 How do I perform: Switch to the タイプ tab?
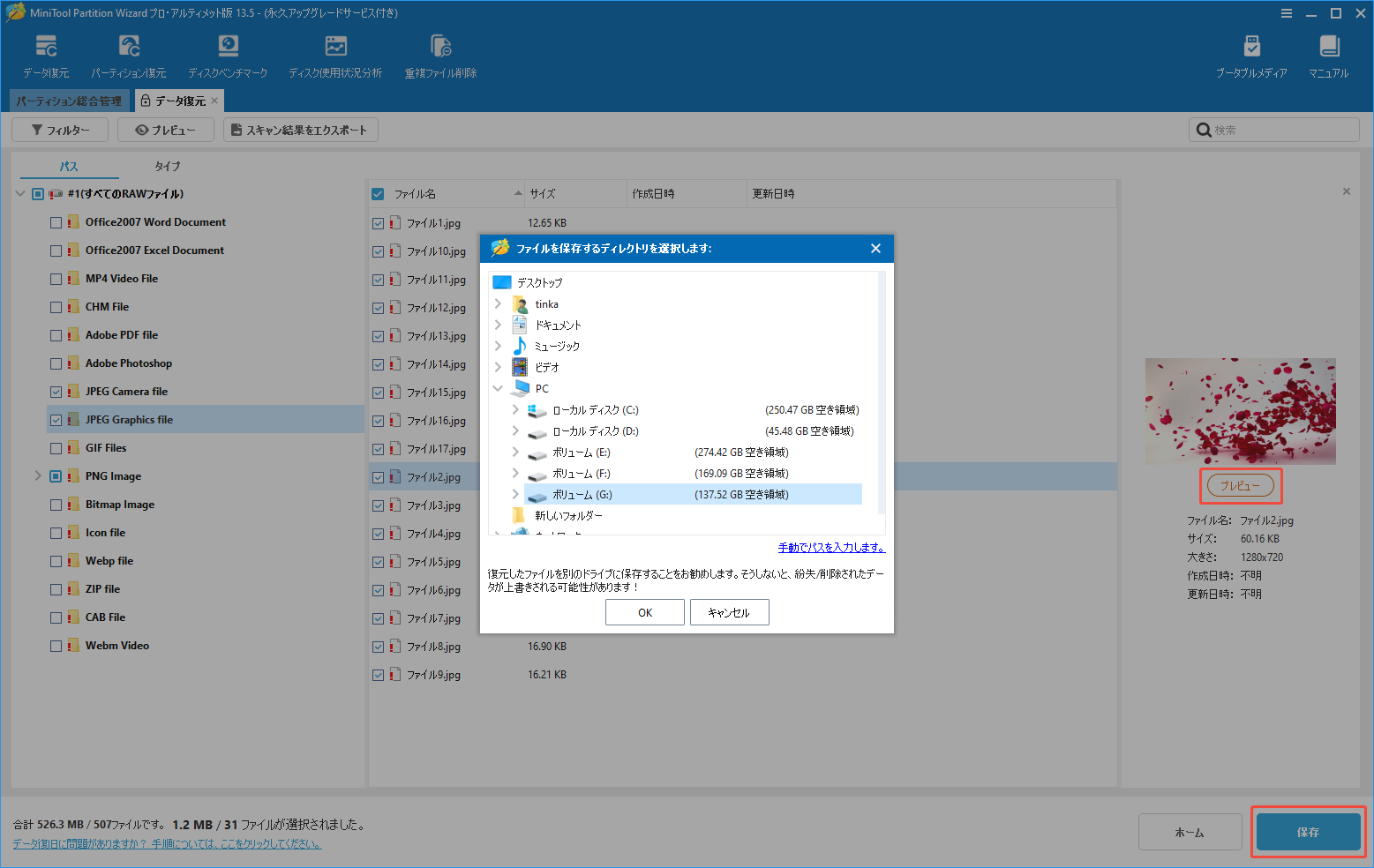click(x=166, y=166)
